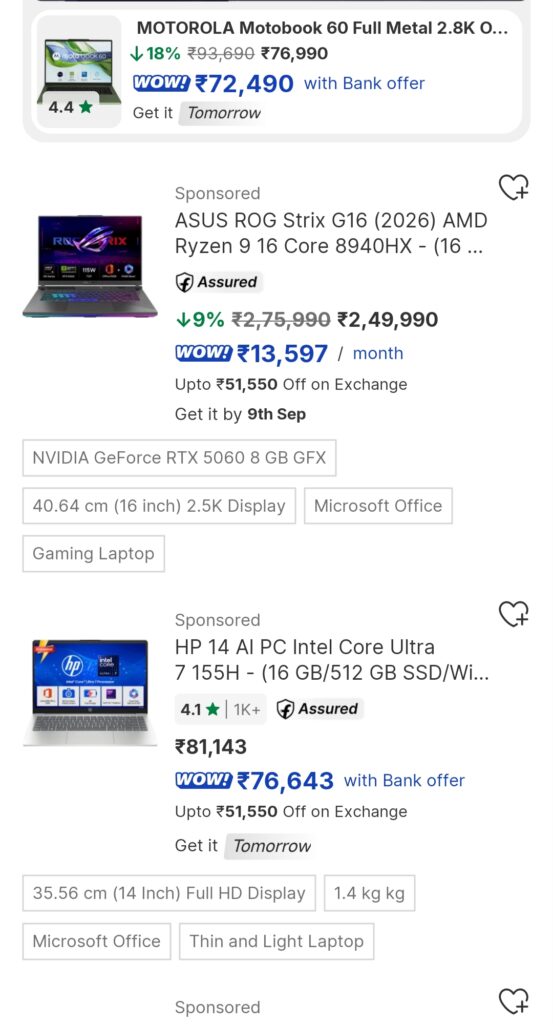Add ASUS ROG Strix G16 to wishlist
Image resolution: width=553 pixels, height=1024 pixels.
point(514,187)
